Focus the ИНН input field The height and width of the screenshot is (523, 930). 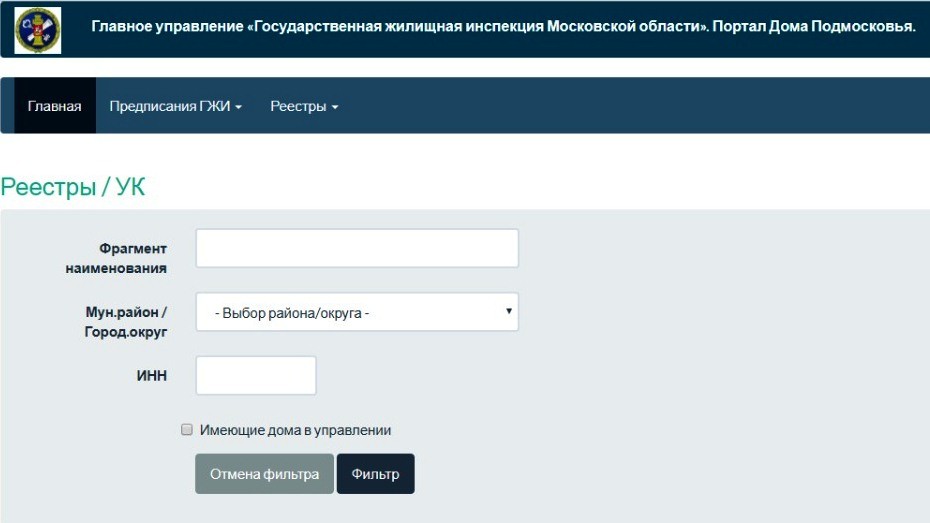coord(256,375)
